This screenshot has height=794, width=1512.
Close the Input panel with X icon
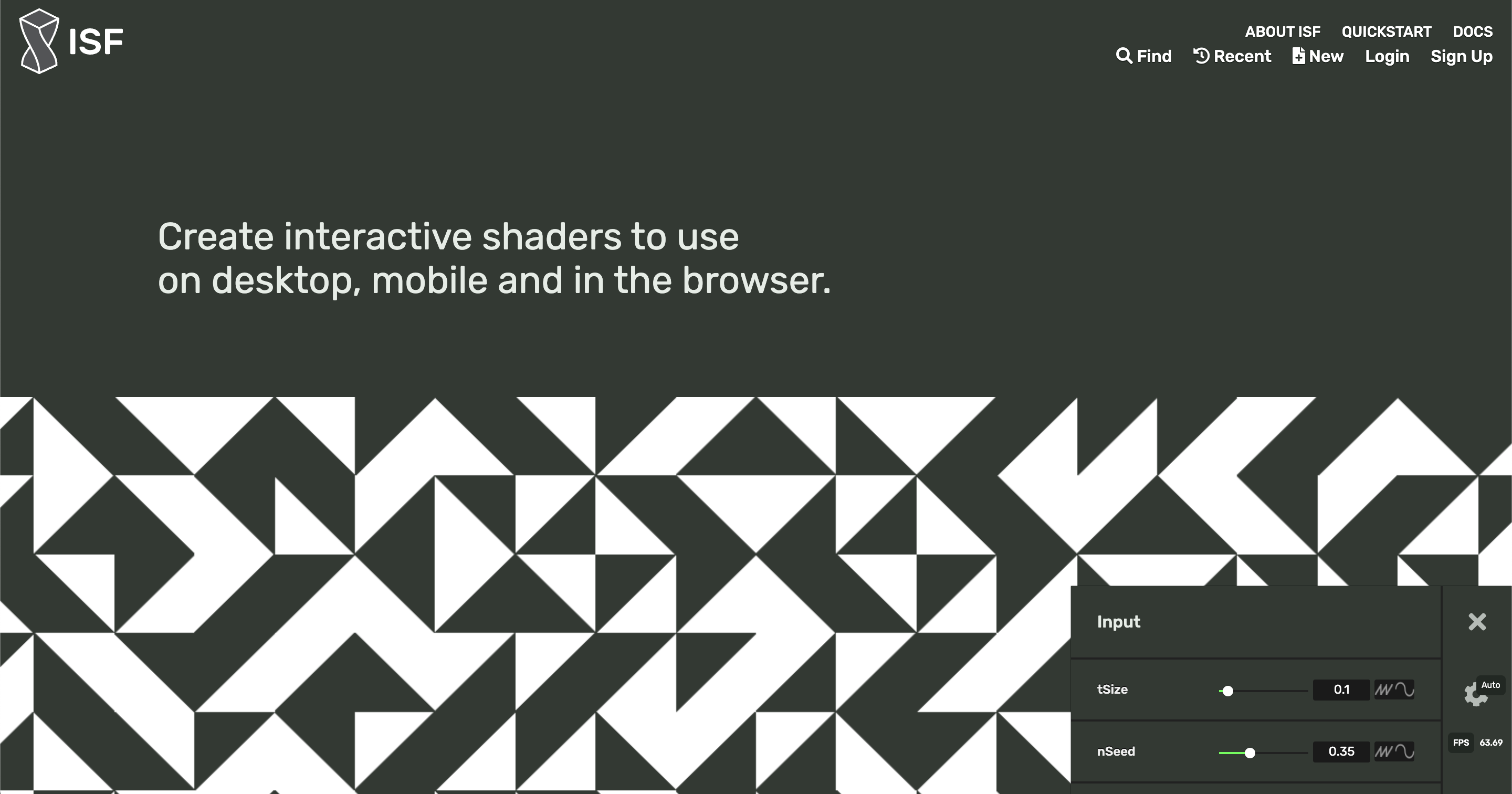click(x=1477, y=621)
